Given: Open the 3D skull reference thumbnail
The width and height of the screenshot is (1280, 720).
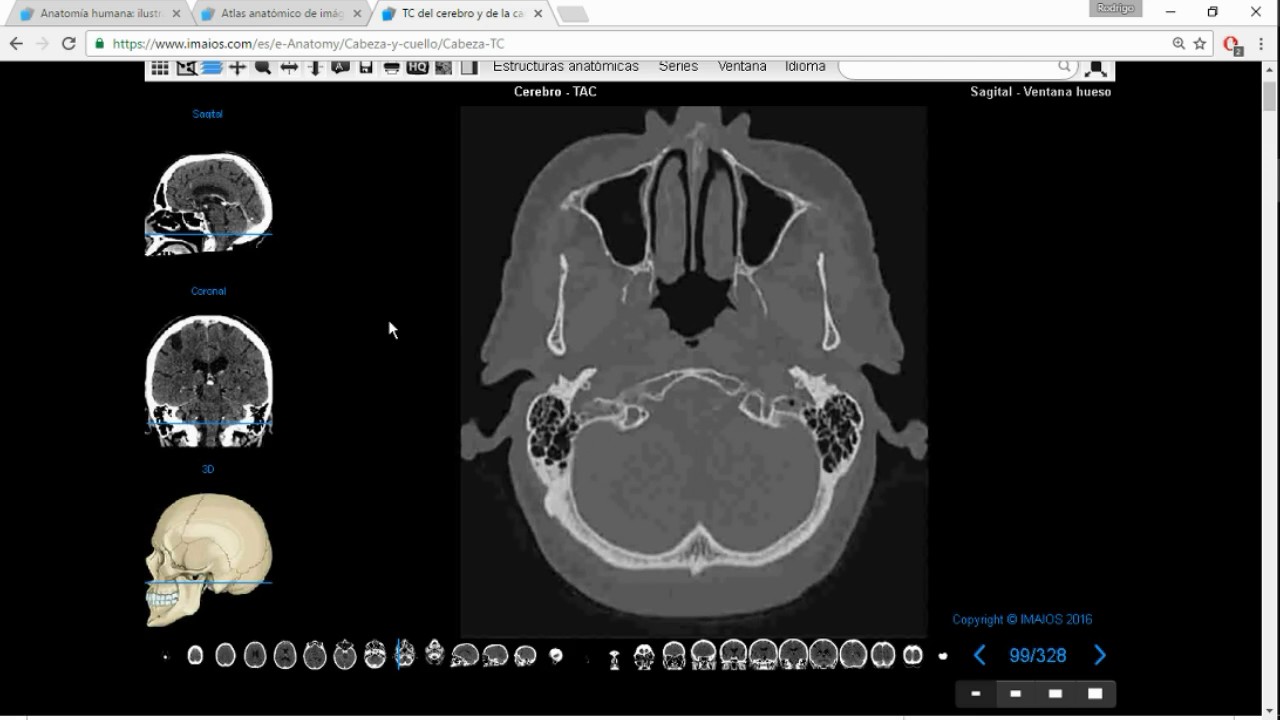Looking at the screenshot, I should click(x=209, y=559).
